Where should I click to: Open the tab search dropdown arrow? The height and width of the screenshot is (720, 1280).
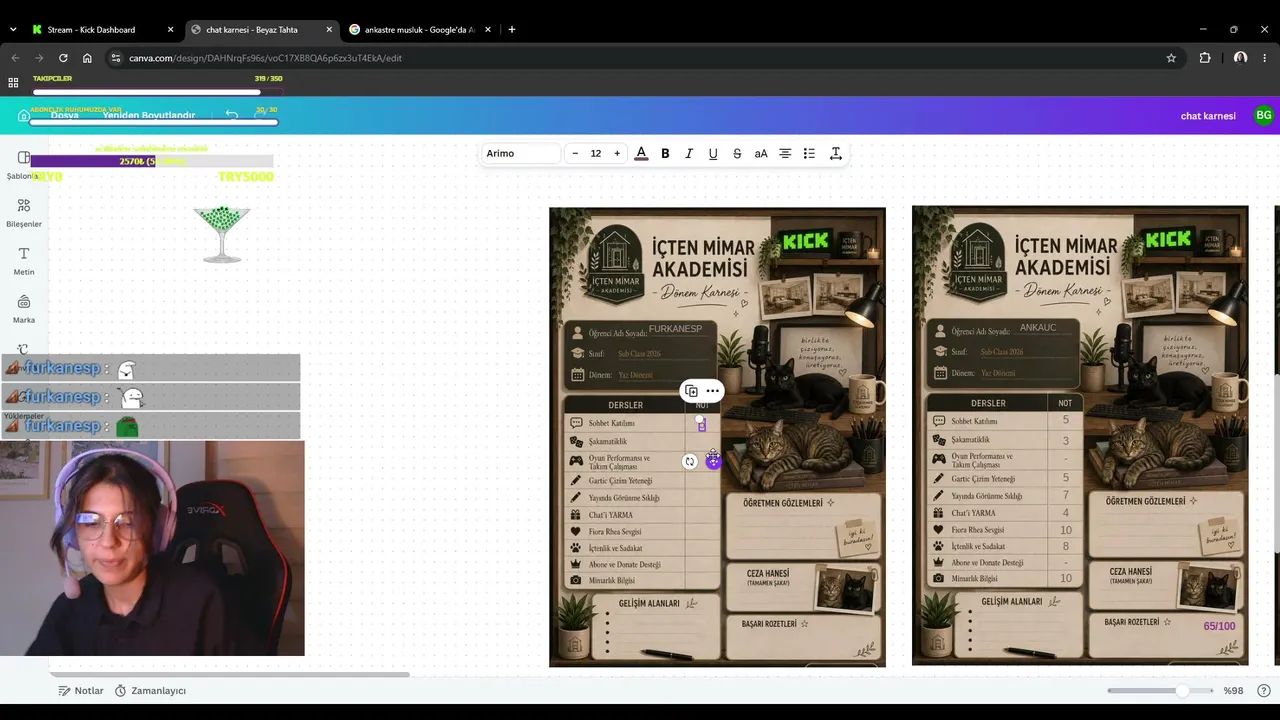(13, 30)
